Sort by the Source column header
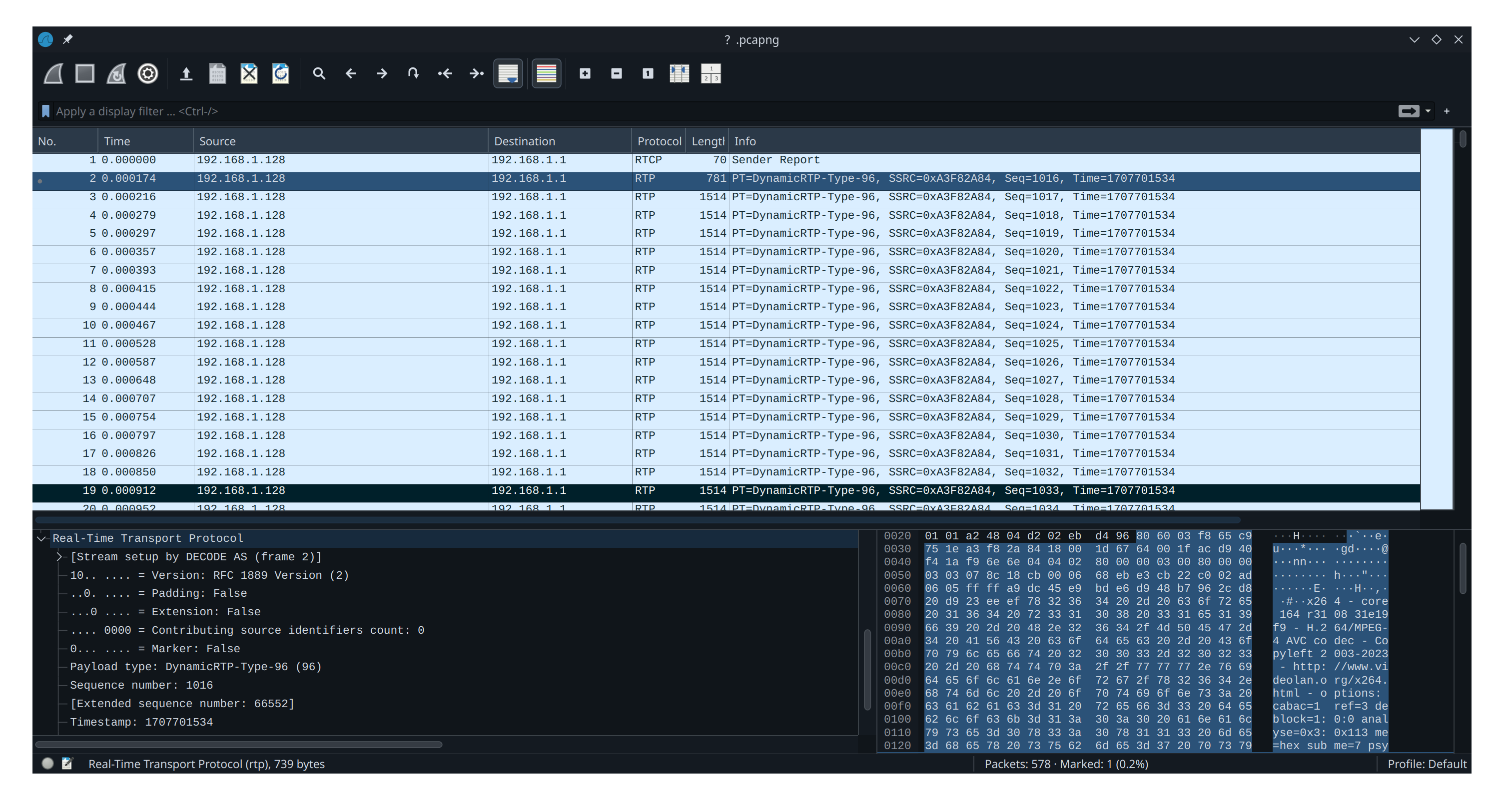1504x812 pixels. [340, 141]
